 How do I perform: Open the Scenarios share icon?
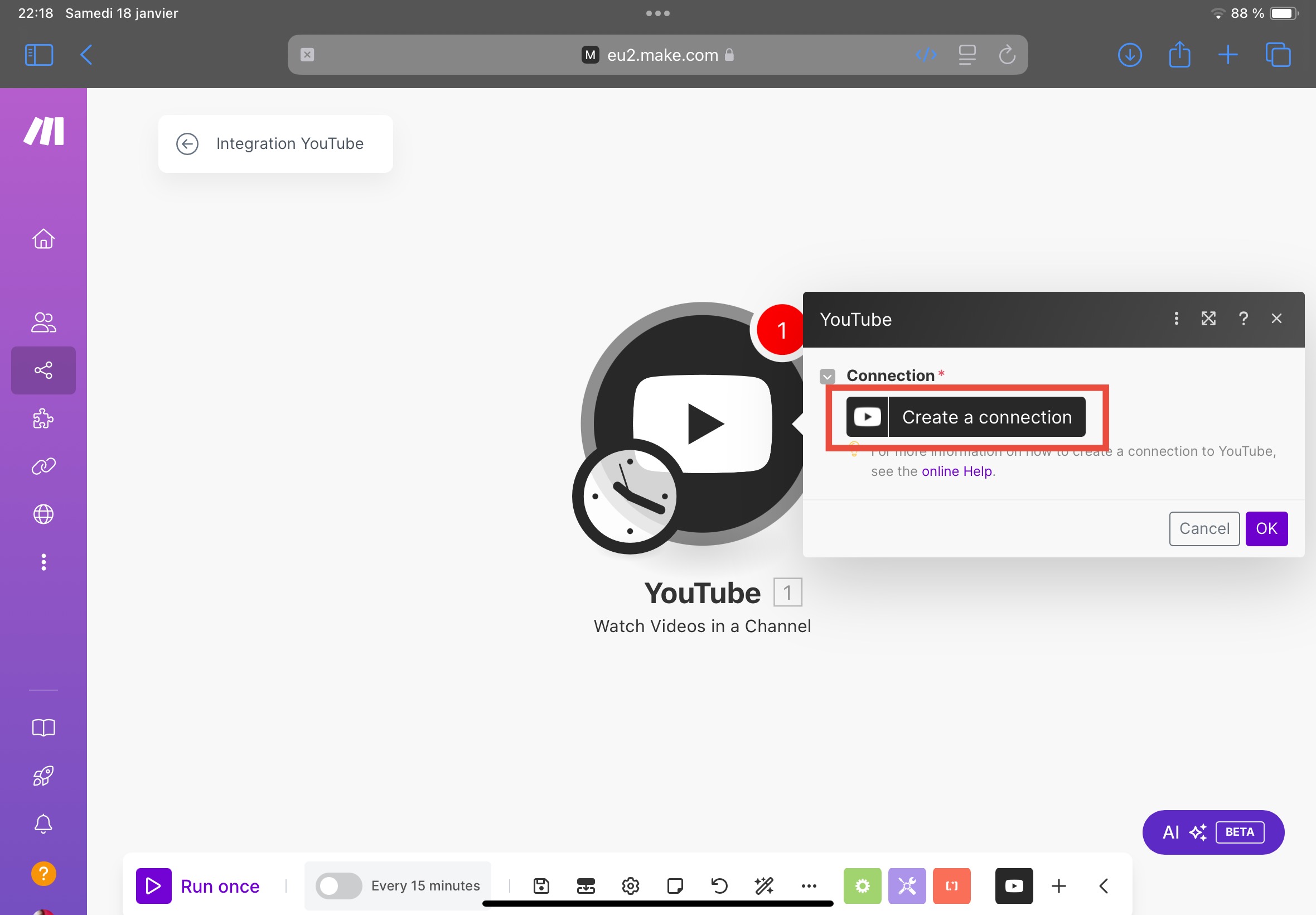coord(43,370)
